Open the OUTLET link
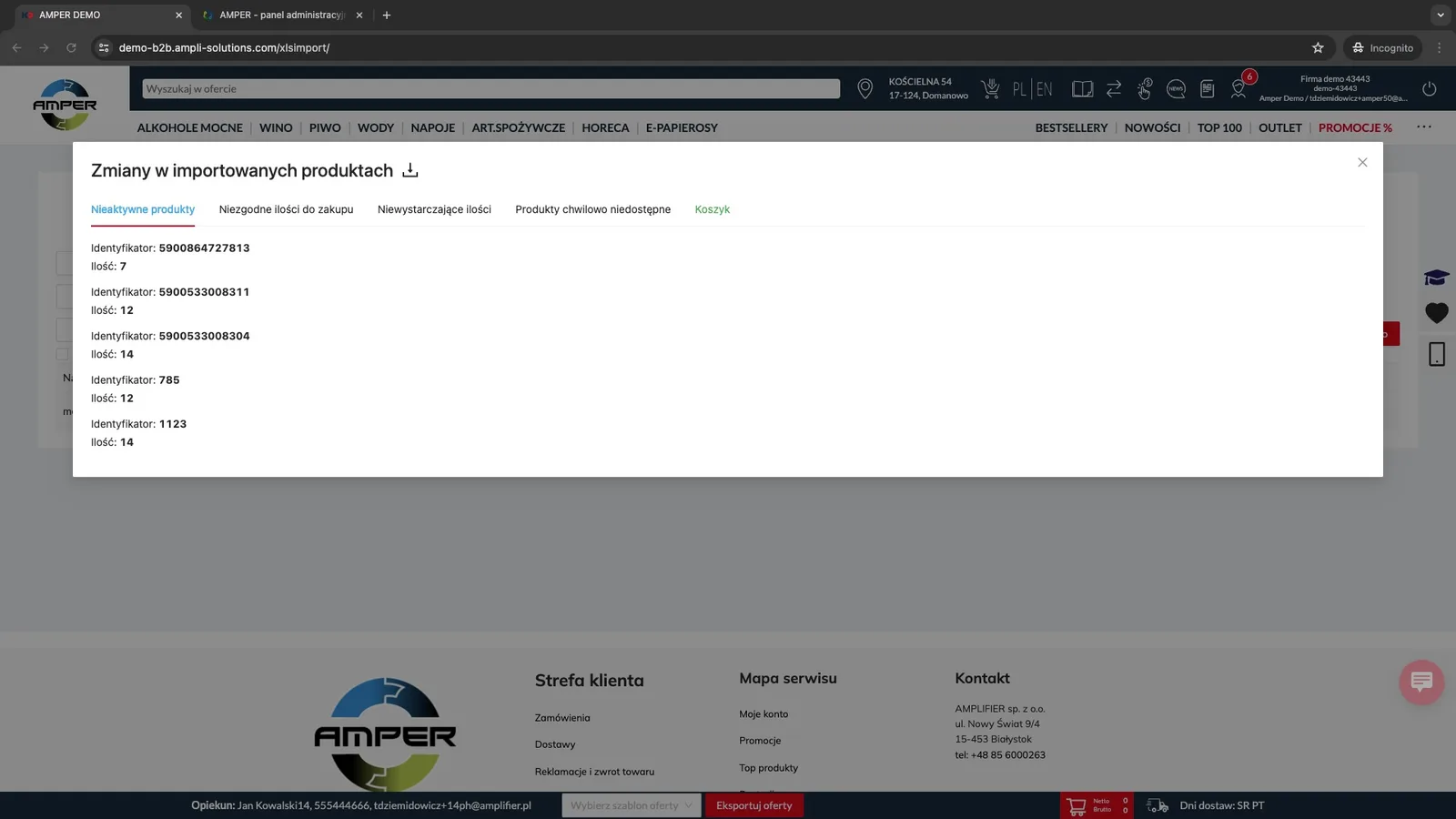 (x=1279, y=127)
